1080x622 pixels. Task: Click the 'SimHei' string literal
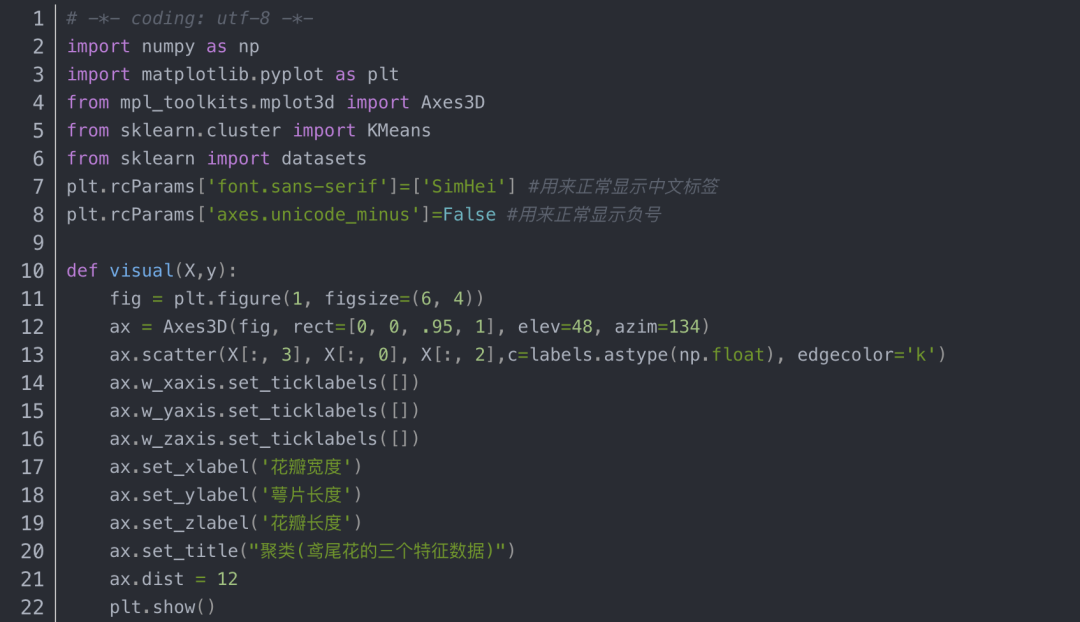(469, 186)
